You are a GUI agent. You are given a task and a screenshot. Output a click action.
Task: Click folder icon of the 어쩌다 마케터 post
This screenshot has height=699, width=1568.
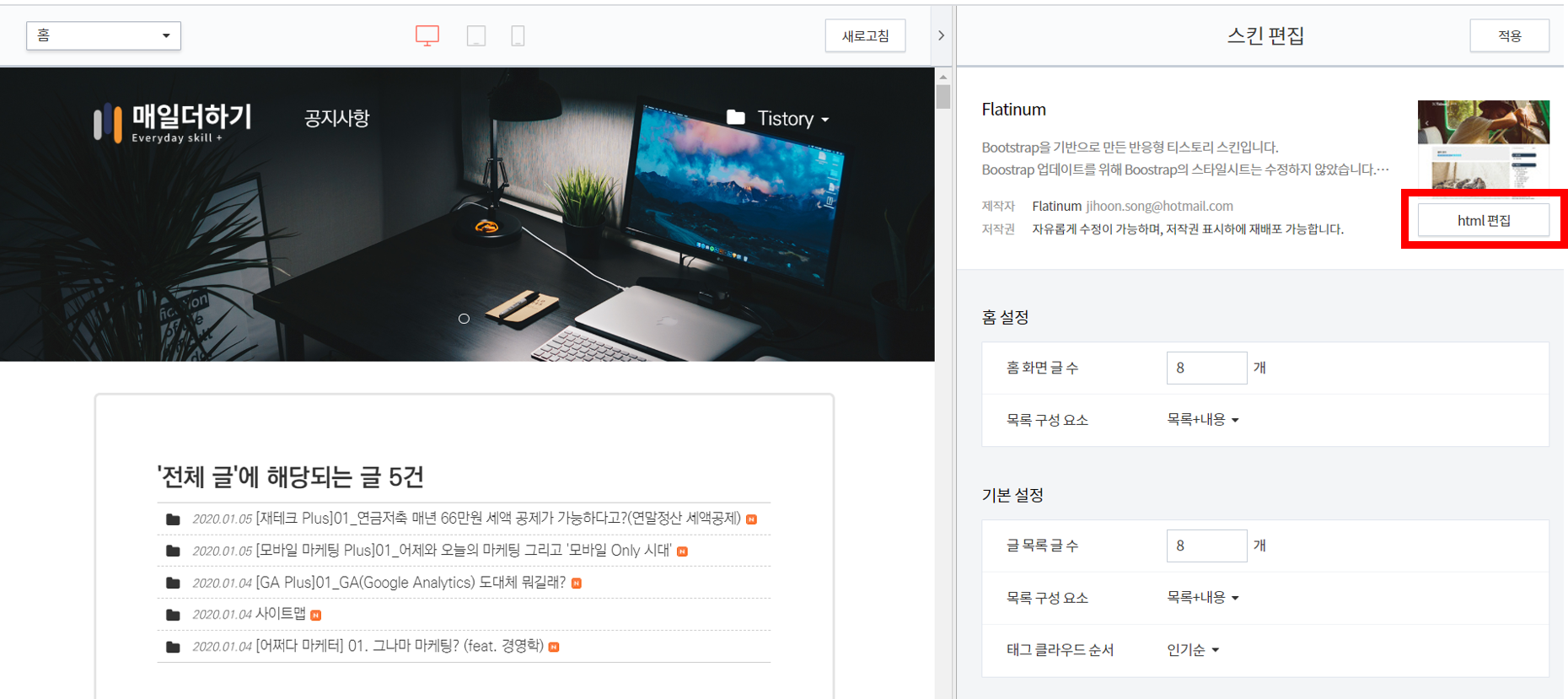tap(173, 648)
